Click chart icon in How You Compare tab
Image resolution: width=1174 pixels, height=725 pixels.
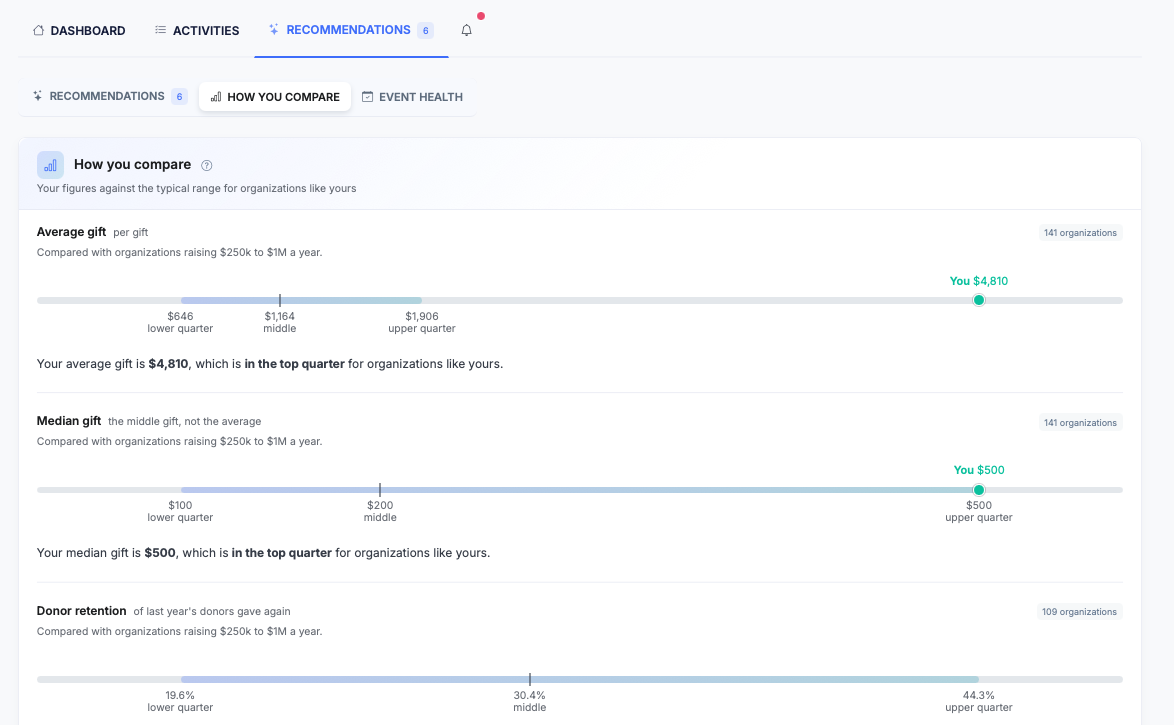point(216,97)
